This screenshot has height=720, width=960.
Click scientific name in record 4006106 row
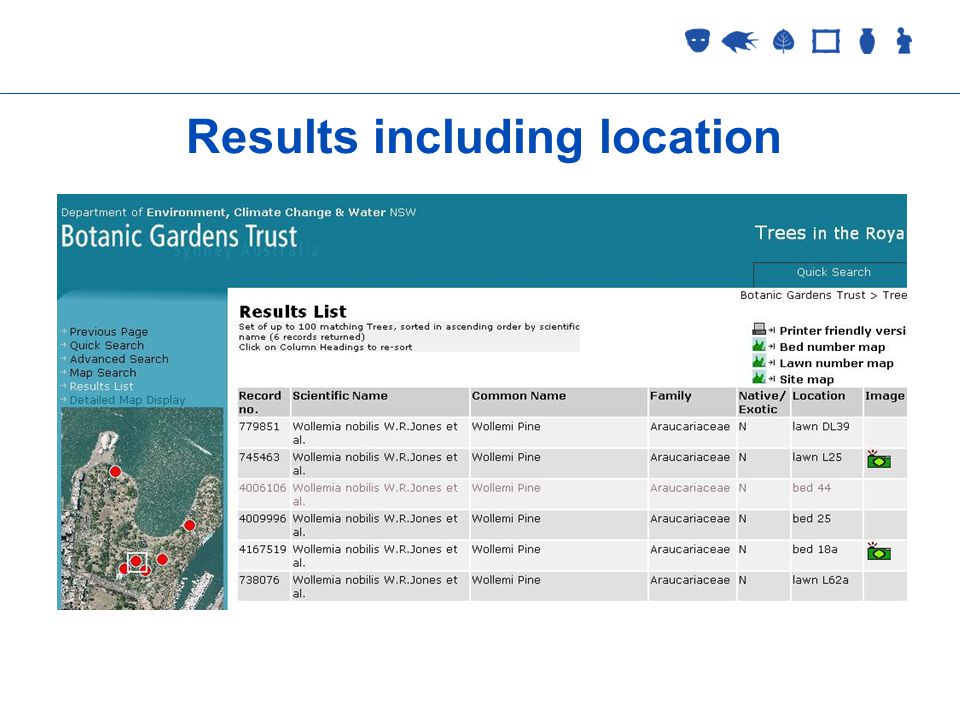click(x=375, y=494)
